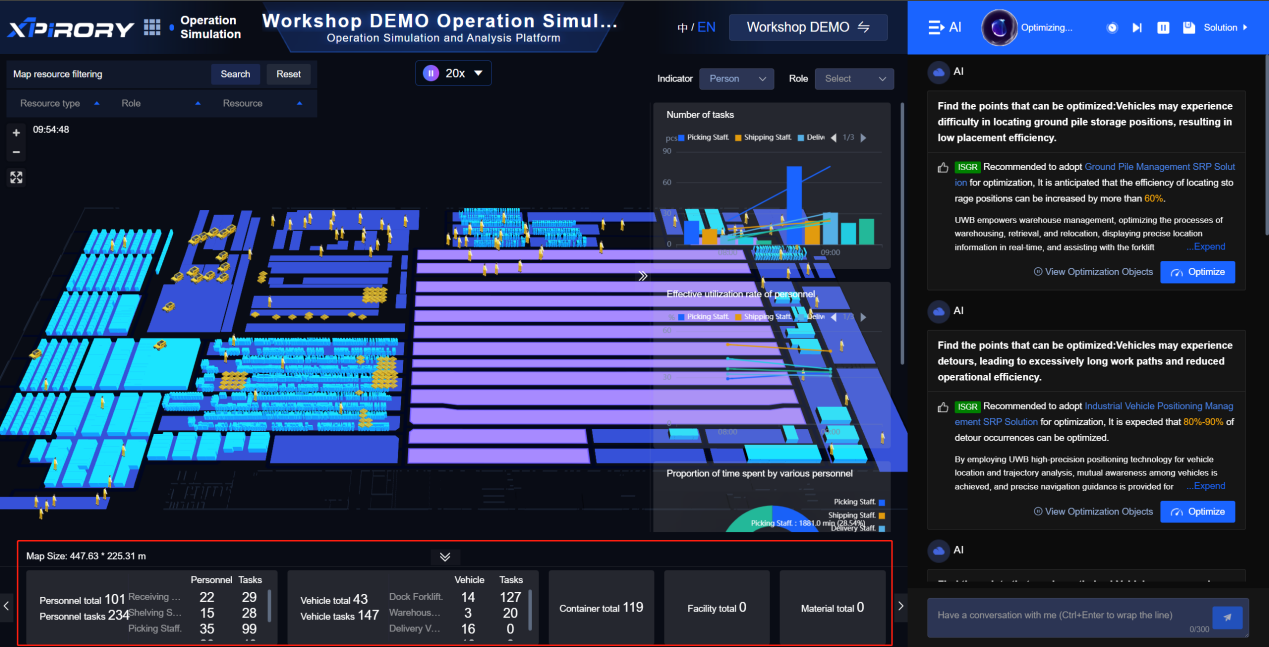Screen dimensions: 1269x647
Task: Open Ground Pile Management SRP Solution link
Action: pos(1159,167)
